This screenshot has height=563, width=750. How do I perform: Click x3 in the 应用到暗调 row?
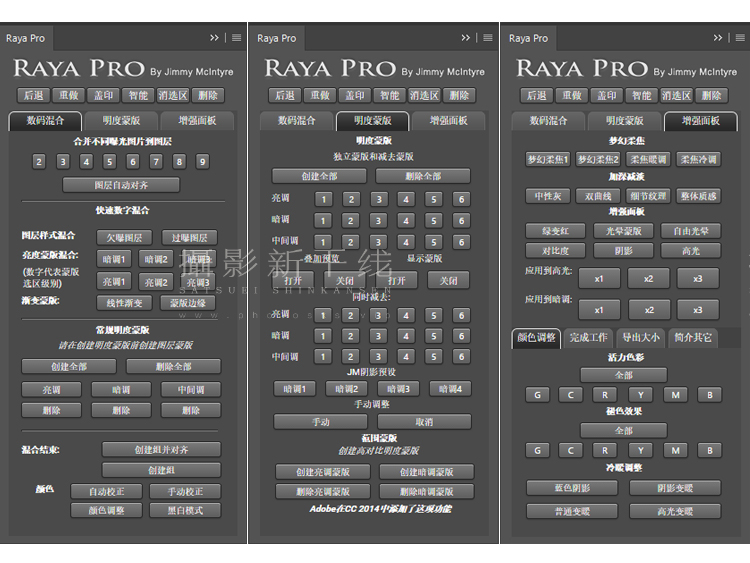tap(698, 310)
